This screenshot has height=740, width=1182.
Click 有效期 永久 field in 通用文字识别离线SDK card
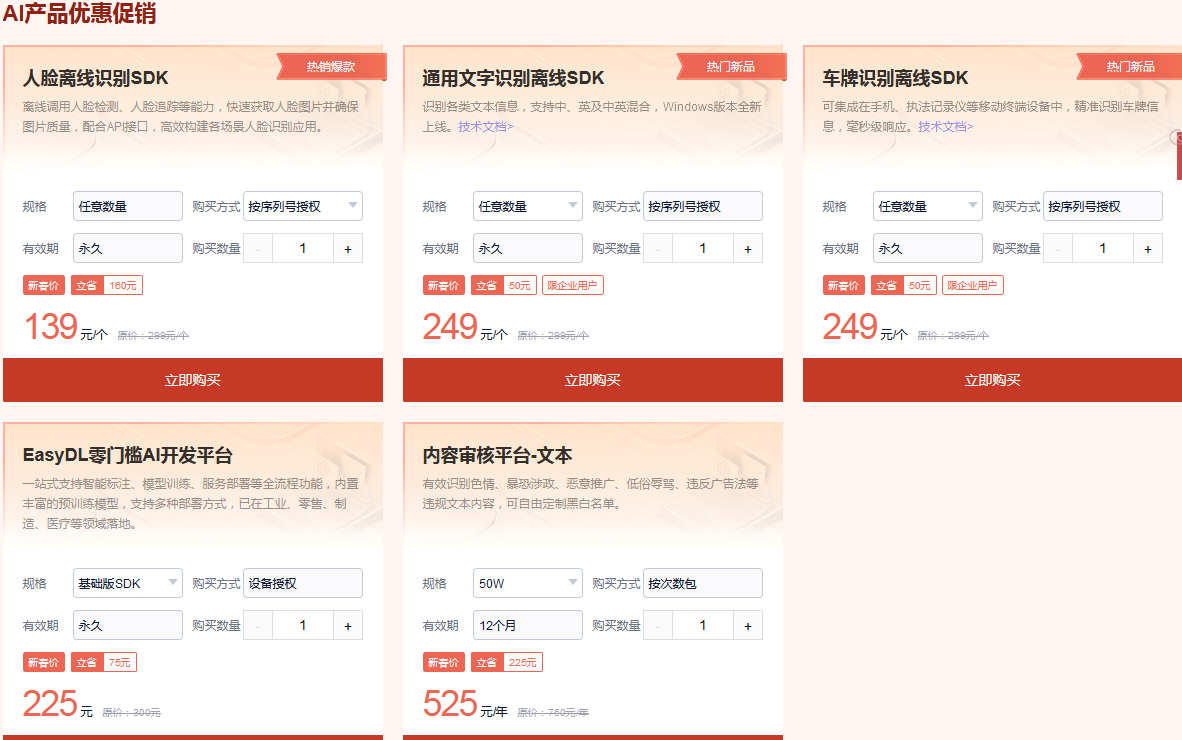tap(528, 248)
